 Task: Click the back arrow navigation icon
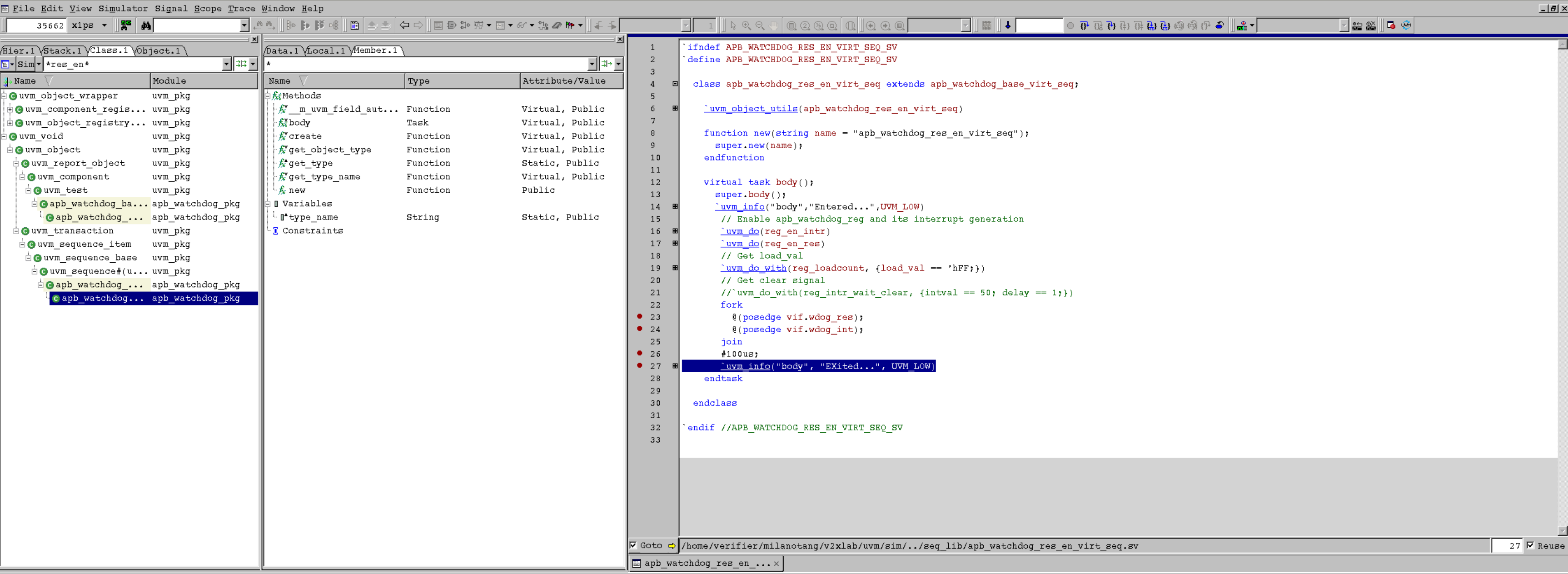click(x=404, y=25)
